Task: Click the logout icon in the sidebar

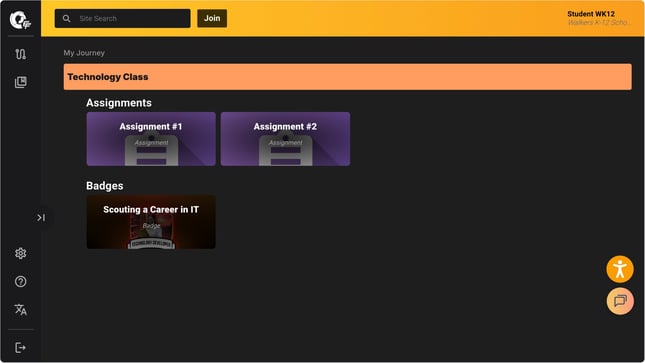Action: [x=21, y=348]
